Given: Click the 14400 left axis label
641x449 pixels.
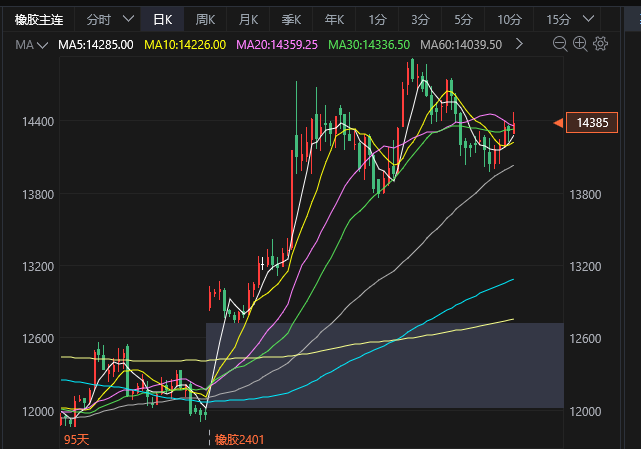Looking at the screenshot, I should click(x=38, y=121).
